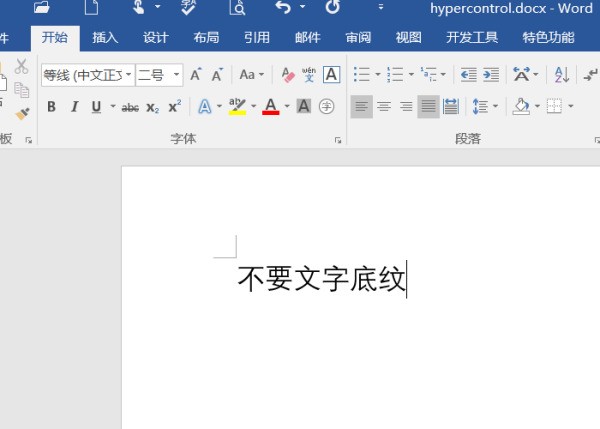The height and width of the screenshot is (429, 600).
Task: Apply numbered list
Action: click(x=395, y=75)
